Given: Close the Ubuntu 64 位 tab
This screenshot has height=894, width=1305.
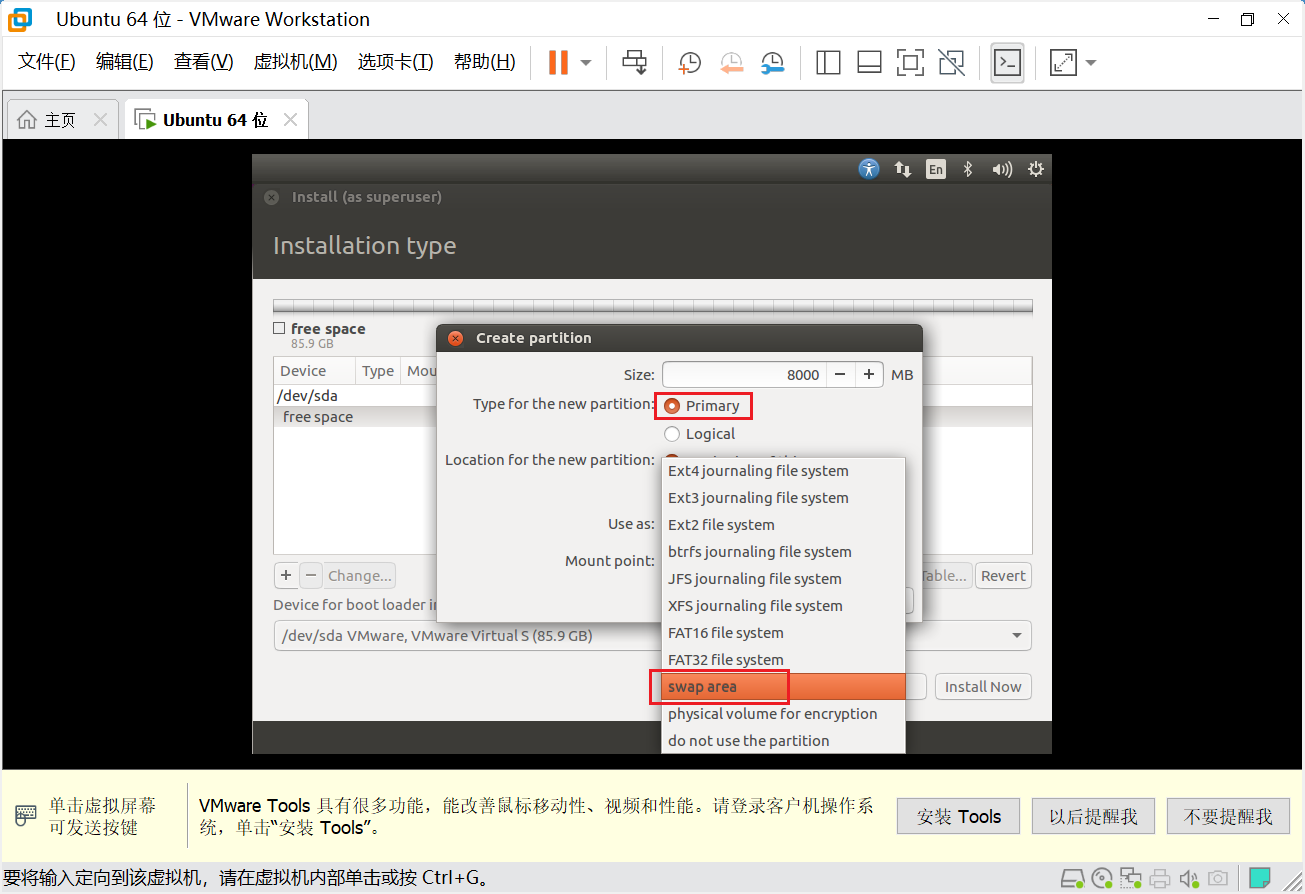Looking at the screenshot, I should [290, 120].
